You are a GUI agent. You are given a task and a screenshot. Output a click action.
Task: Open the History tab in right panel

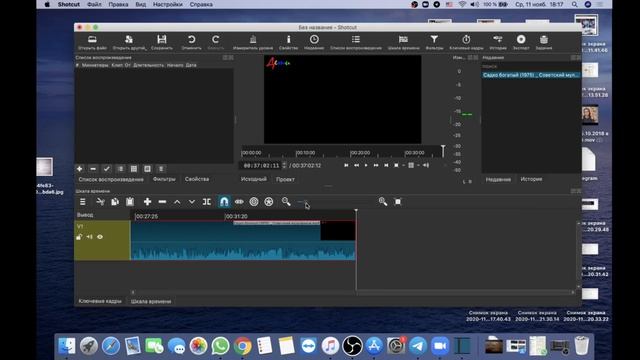531,179
